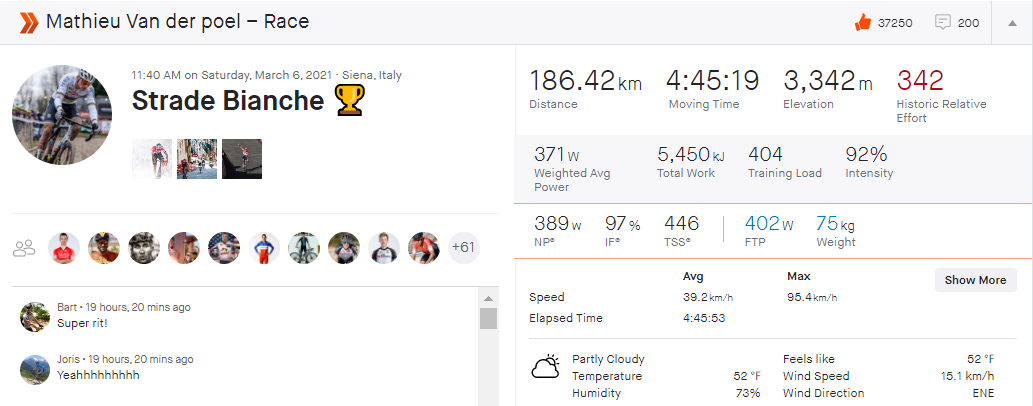Give kudos with the thumbs-up icon
The height and width of the screenshot is (406, 1033).
click(x=863, y=22)
